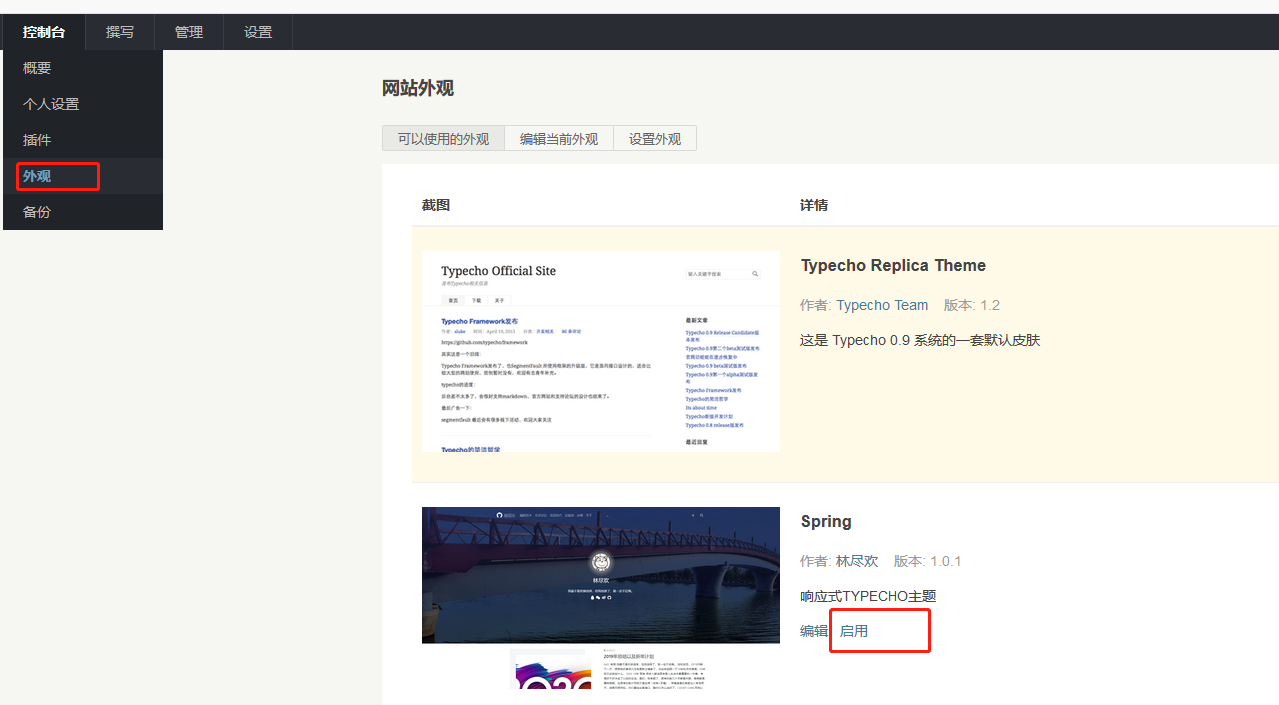Open the 撰写 top menu
Viewport: 1279px width, 705px height.
(x=120, y=32)
